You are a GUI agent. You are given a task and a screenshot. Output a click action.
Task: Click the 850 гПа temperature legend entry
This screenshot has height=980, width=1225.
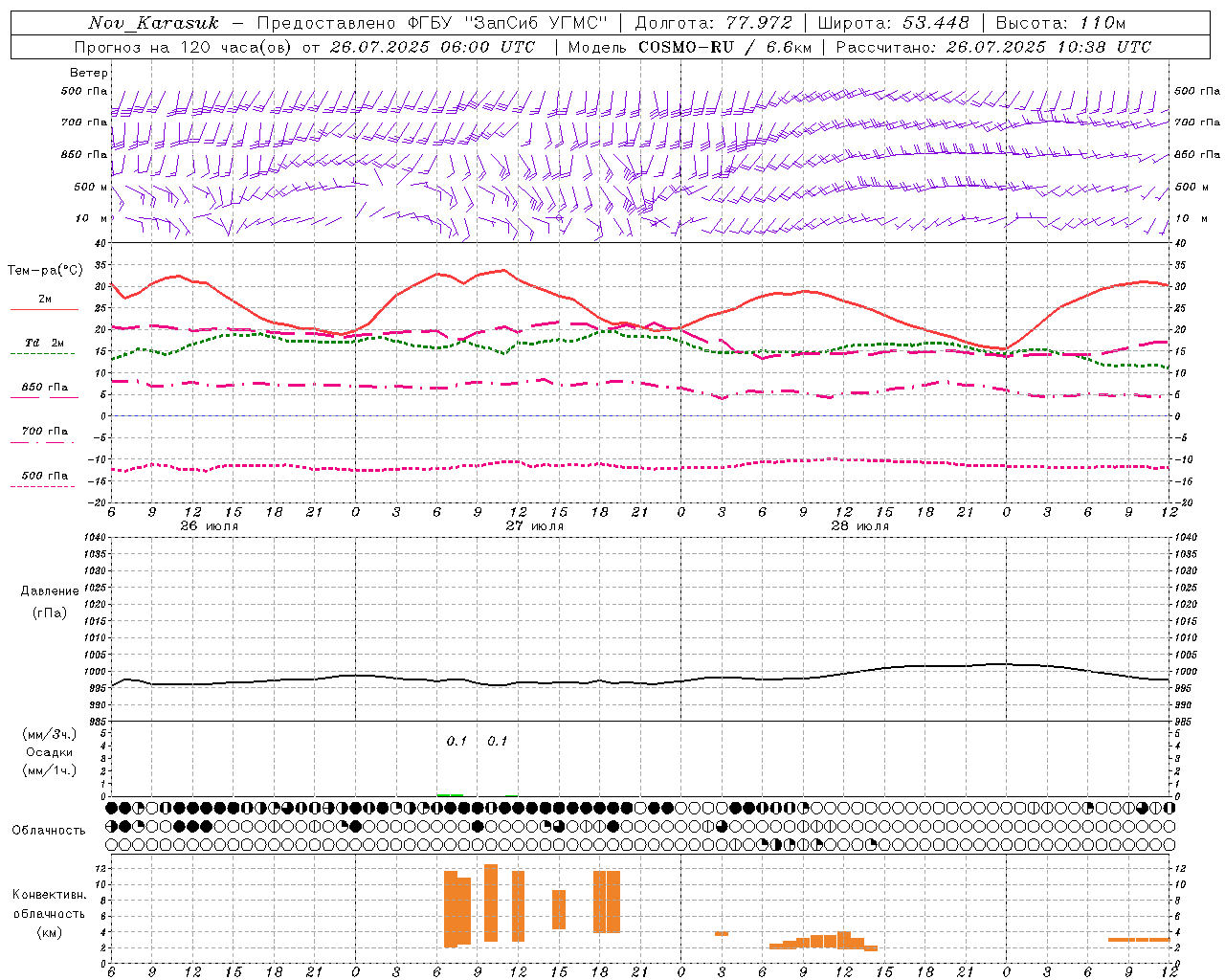(x=45, y=388)
